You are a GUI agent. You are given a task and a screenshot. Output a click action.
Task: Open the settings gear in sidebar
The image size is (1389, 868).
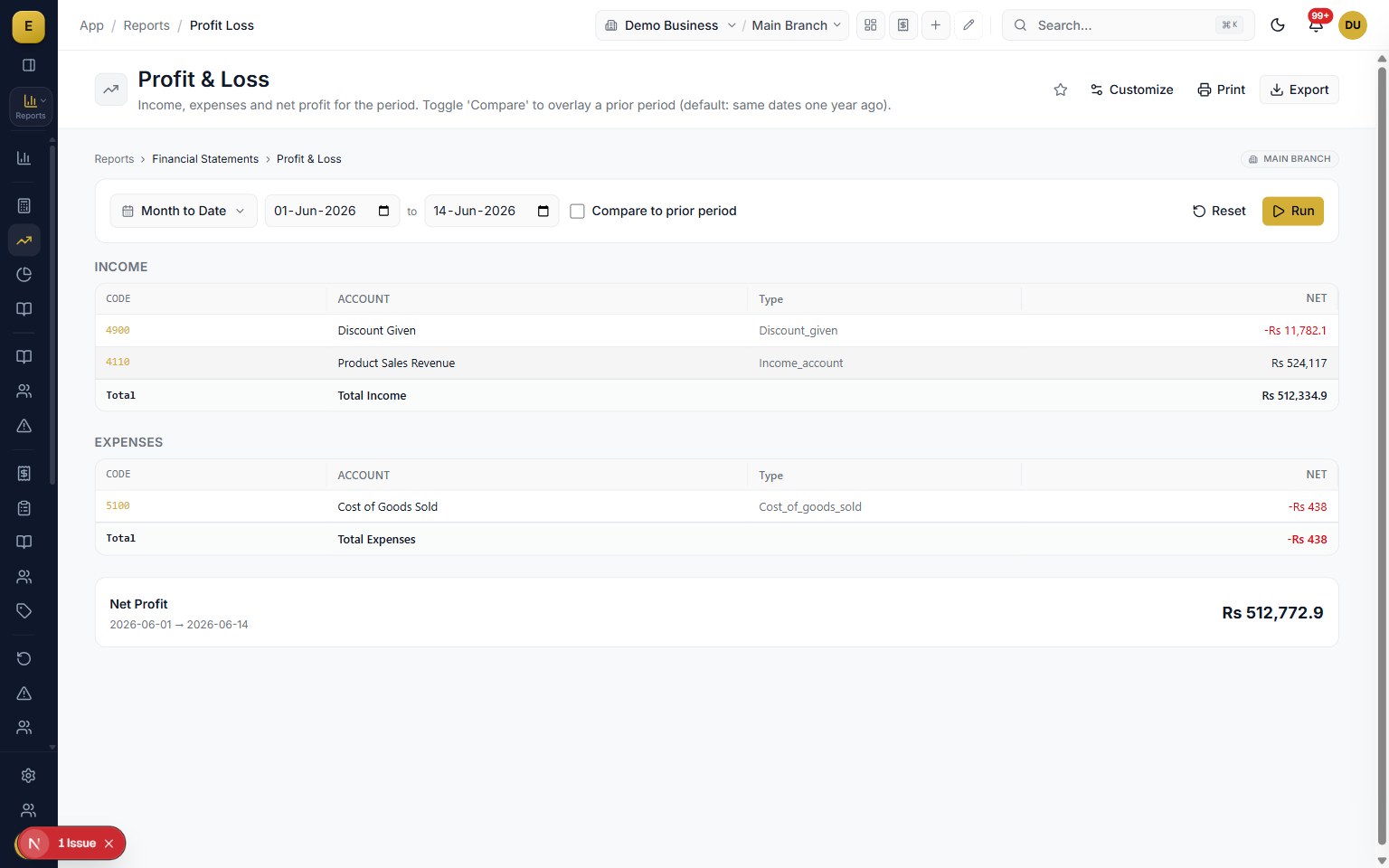click(29, 776)
